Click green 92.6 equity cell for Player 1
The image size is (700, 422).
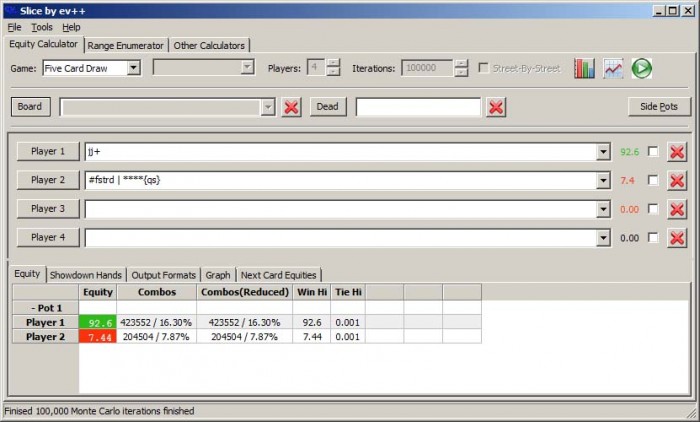(x=98, y=322)
